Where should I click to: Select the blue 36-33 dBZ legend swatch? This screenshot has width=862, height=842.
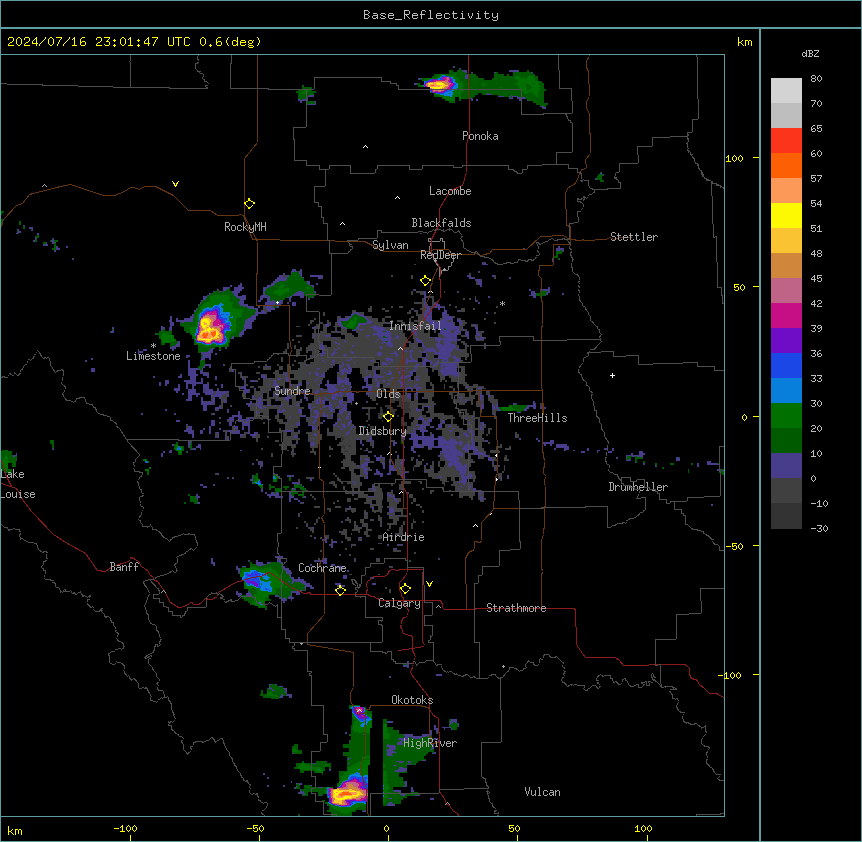pyautogui.click(x=786, y=365)
